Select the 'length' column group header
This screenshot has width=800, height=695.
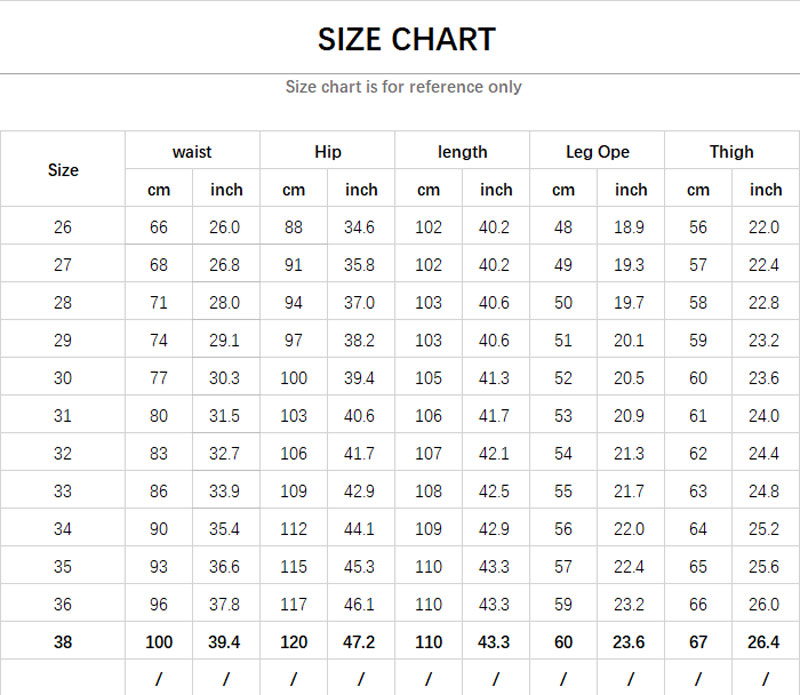pyautogui.click(x=462, y=152)
